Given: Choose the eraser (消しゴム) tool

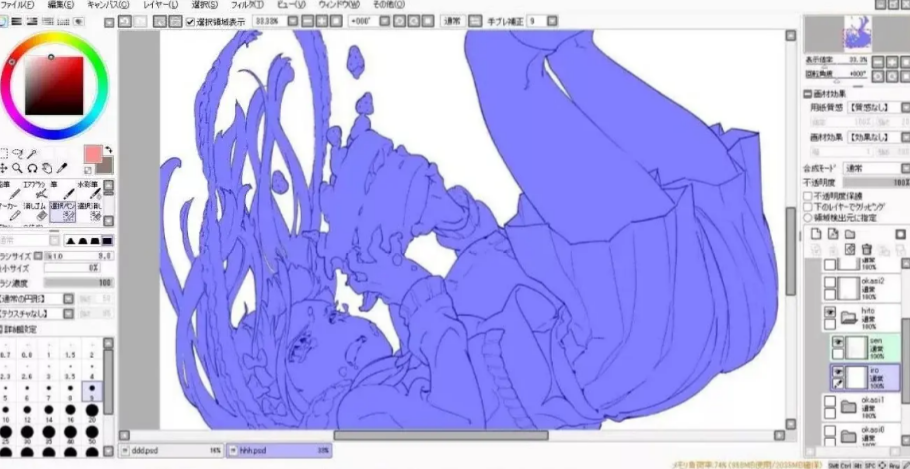Looking at the screenshot, I should tap(38, 212).
